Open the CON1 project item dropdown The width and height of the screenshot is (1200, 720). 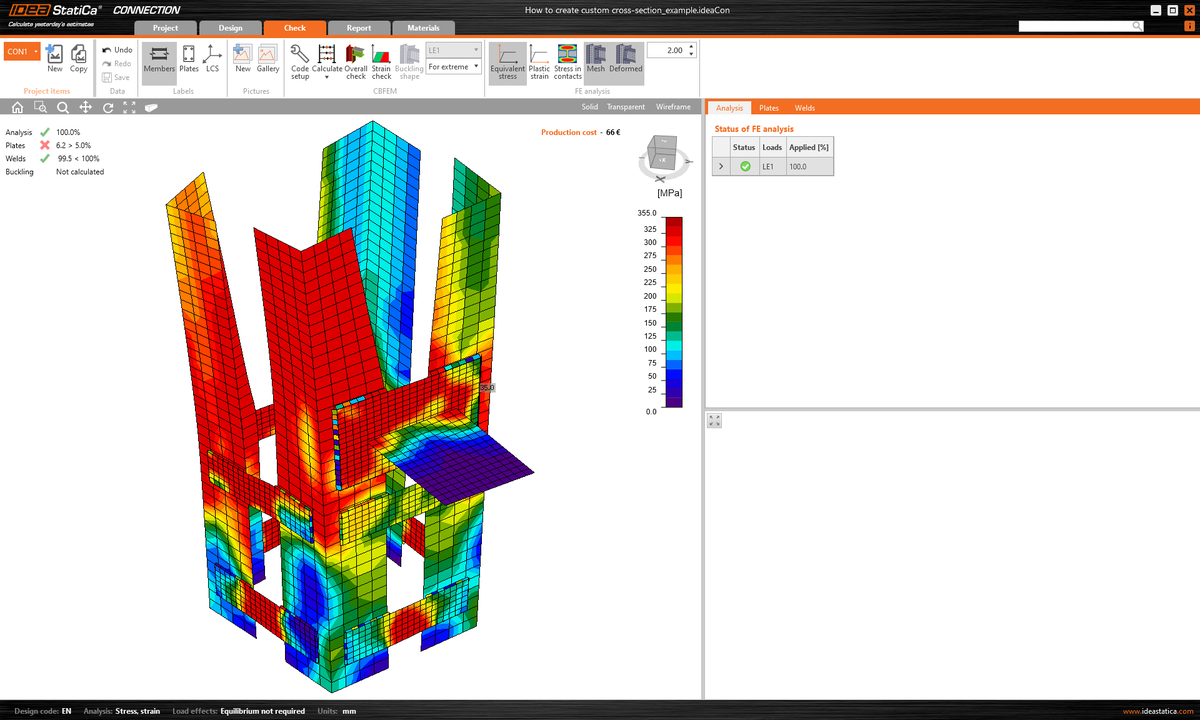(37, 50)
